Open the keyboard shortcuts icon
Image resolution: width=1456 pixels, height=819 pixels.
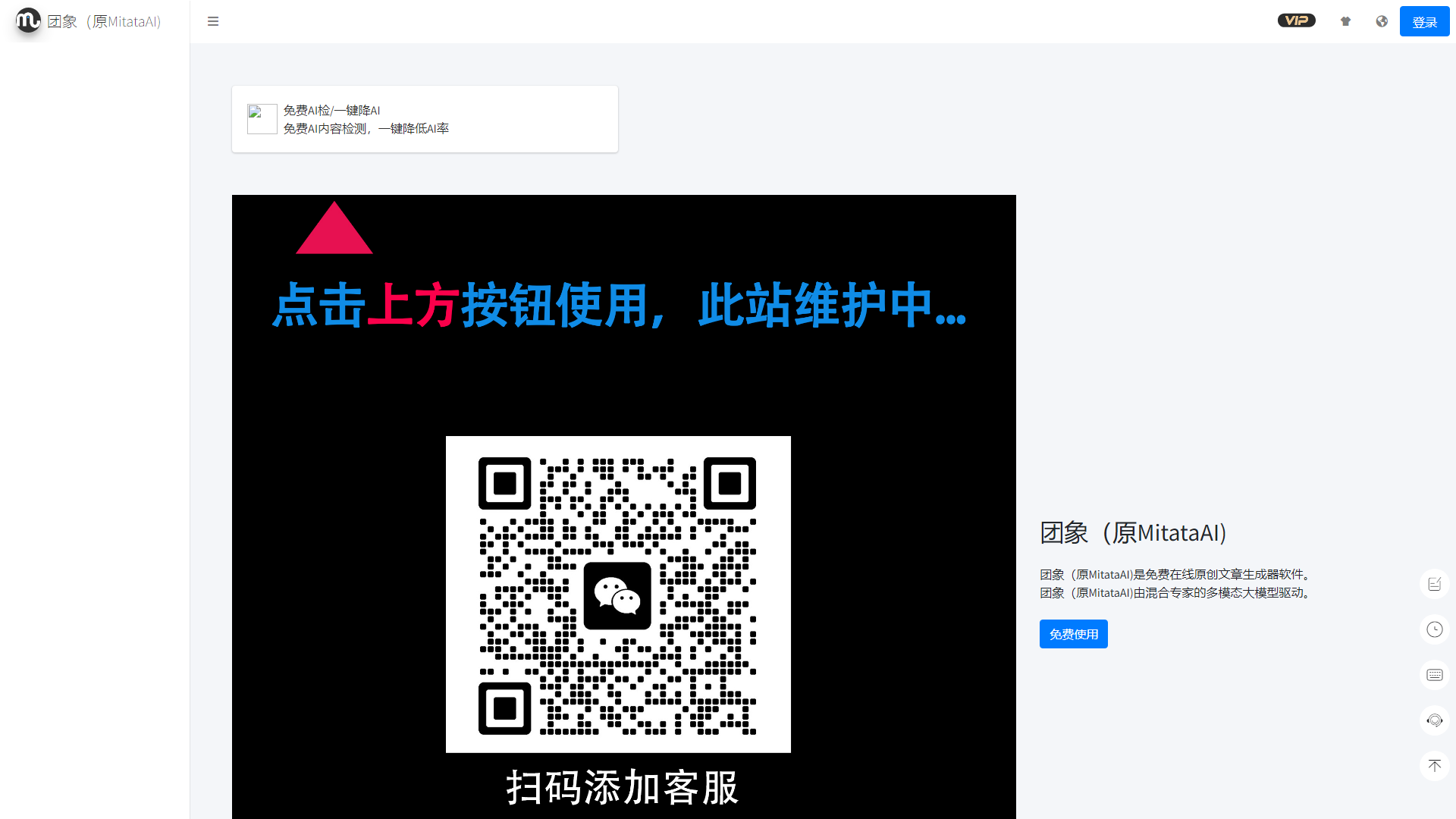(1434, 675)
